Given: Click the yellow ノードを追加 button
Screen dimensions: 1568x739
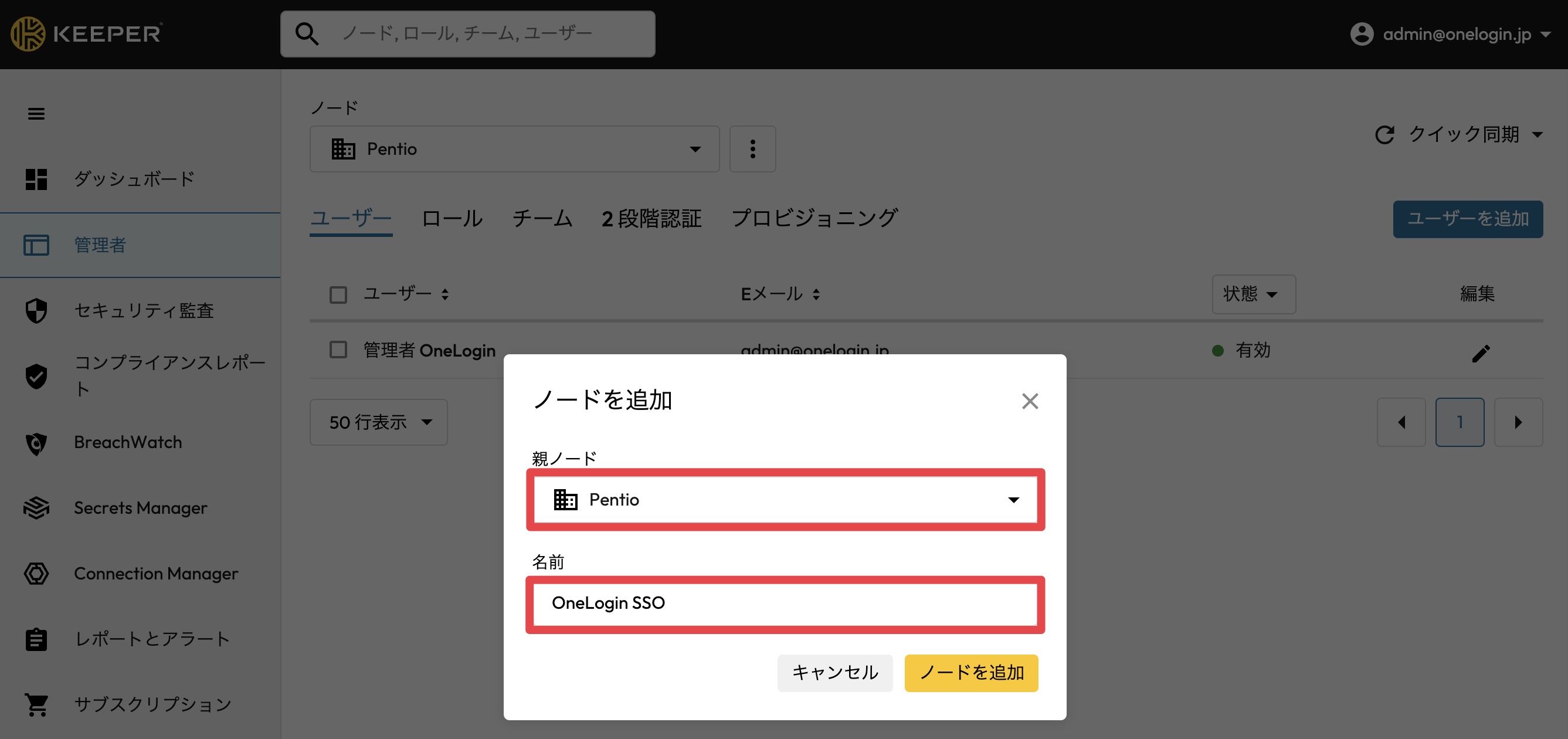Looking at the screenshot, I should (971, 673).
